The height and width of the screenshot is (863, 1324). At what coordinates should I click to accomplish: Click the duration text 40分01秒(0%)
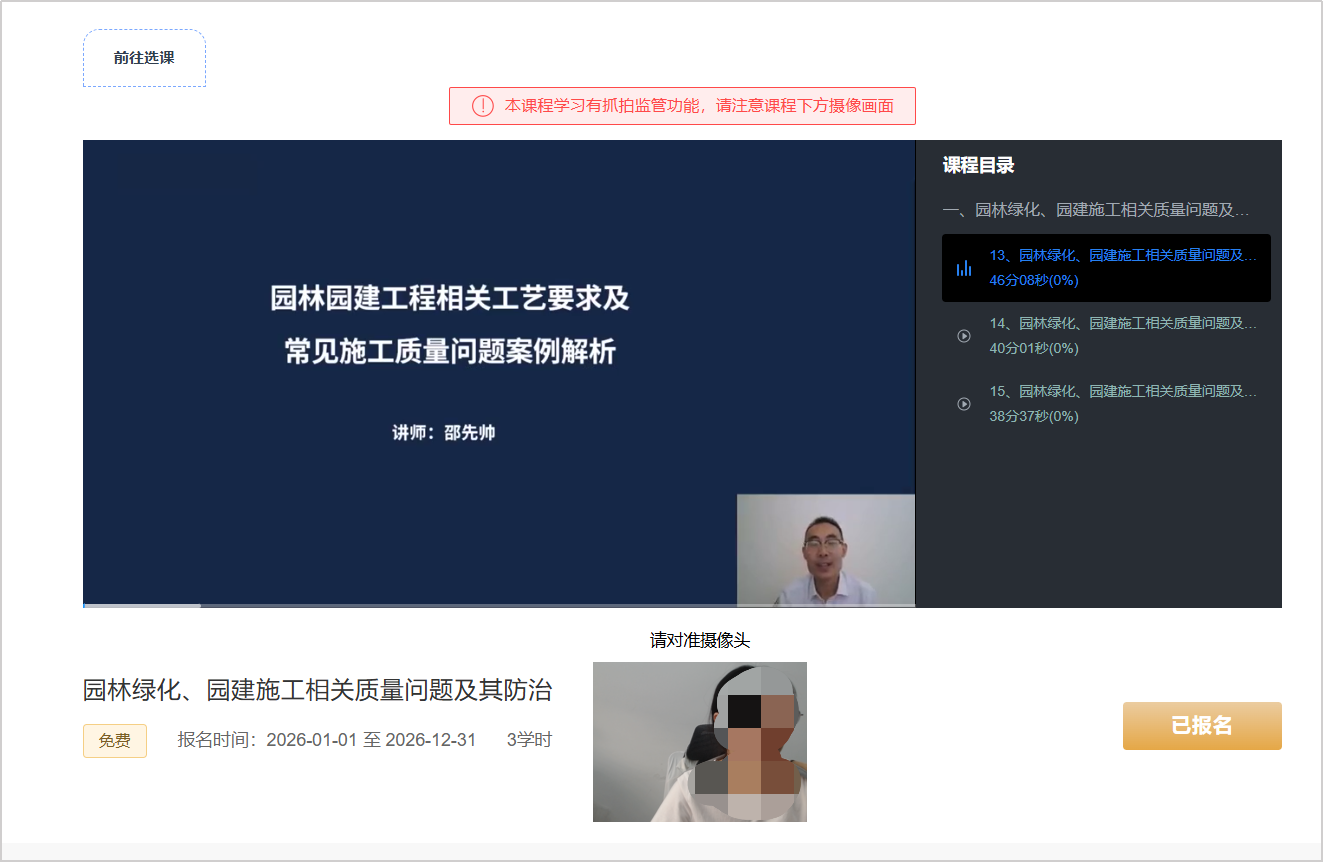(x=1034, y=348)
